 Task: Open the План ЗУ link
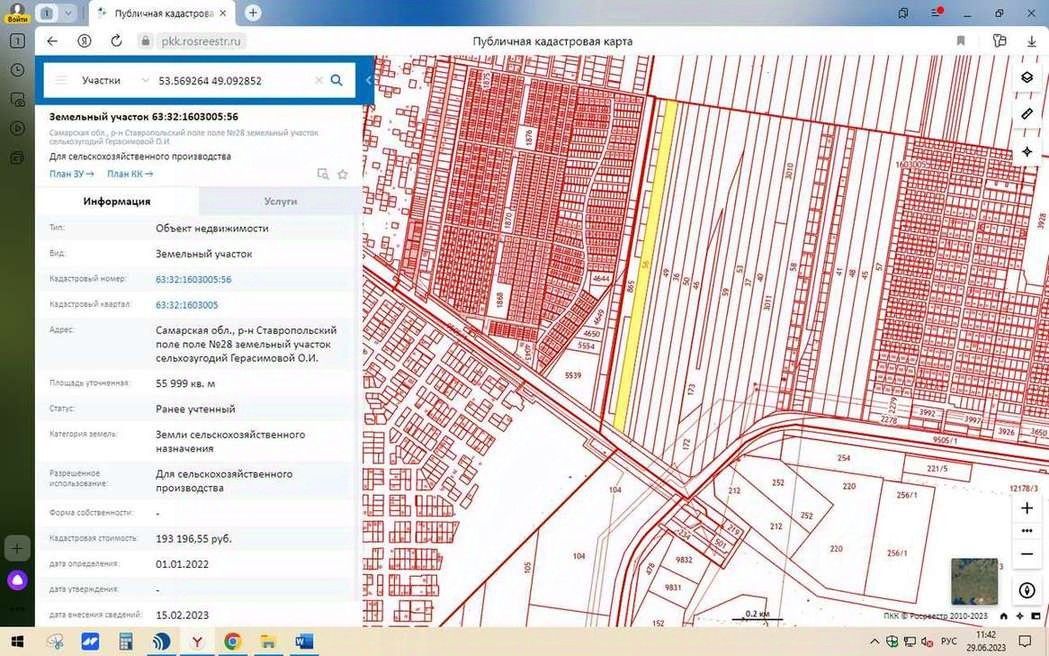tap(71, 174)
